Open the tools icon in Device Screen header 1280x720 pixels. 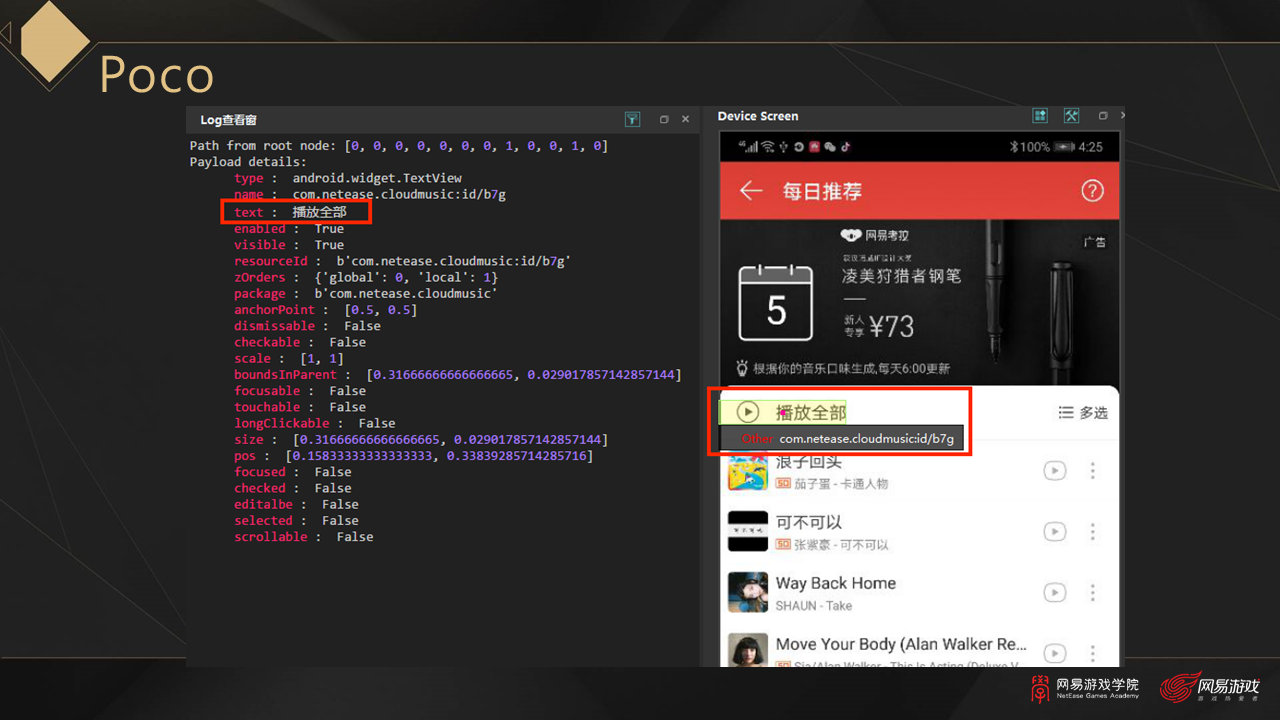click(x=1071, y=116)
